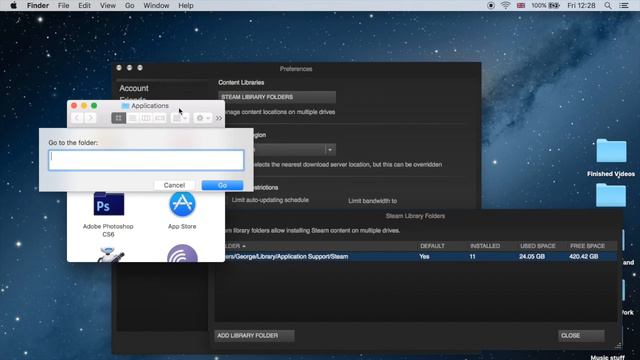Click the keyboard input flag icon
640x360 pixels.
(x=520, y=6)
